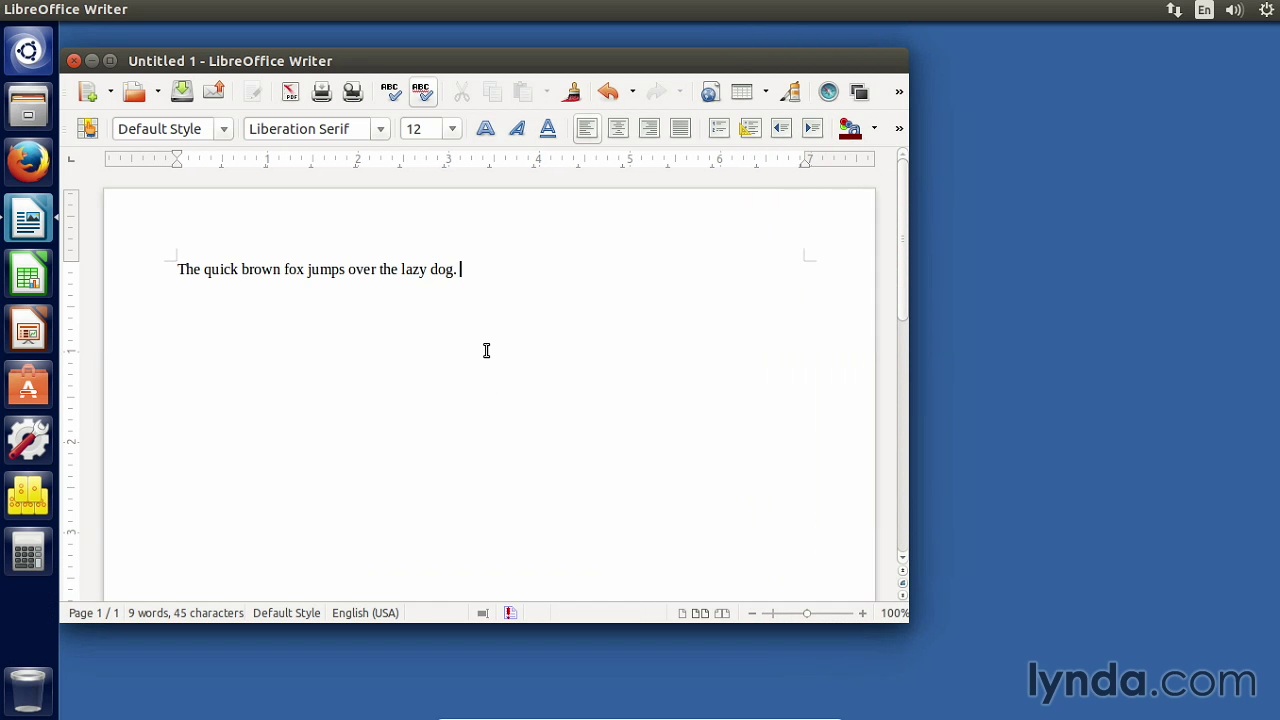The image size is (1280, 720).
Task: Expand the font size dropdown
Action: [x=452, y=129]
